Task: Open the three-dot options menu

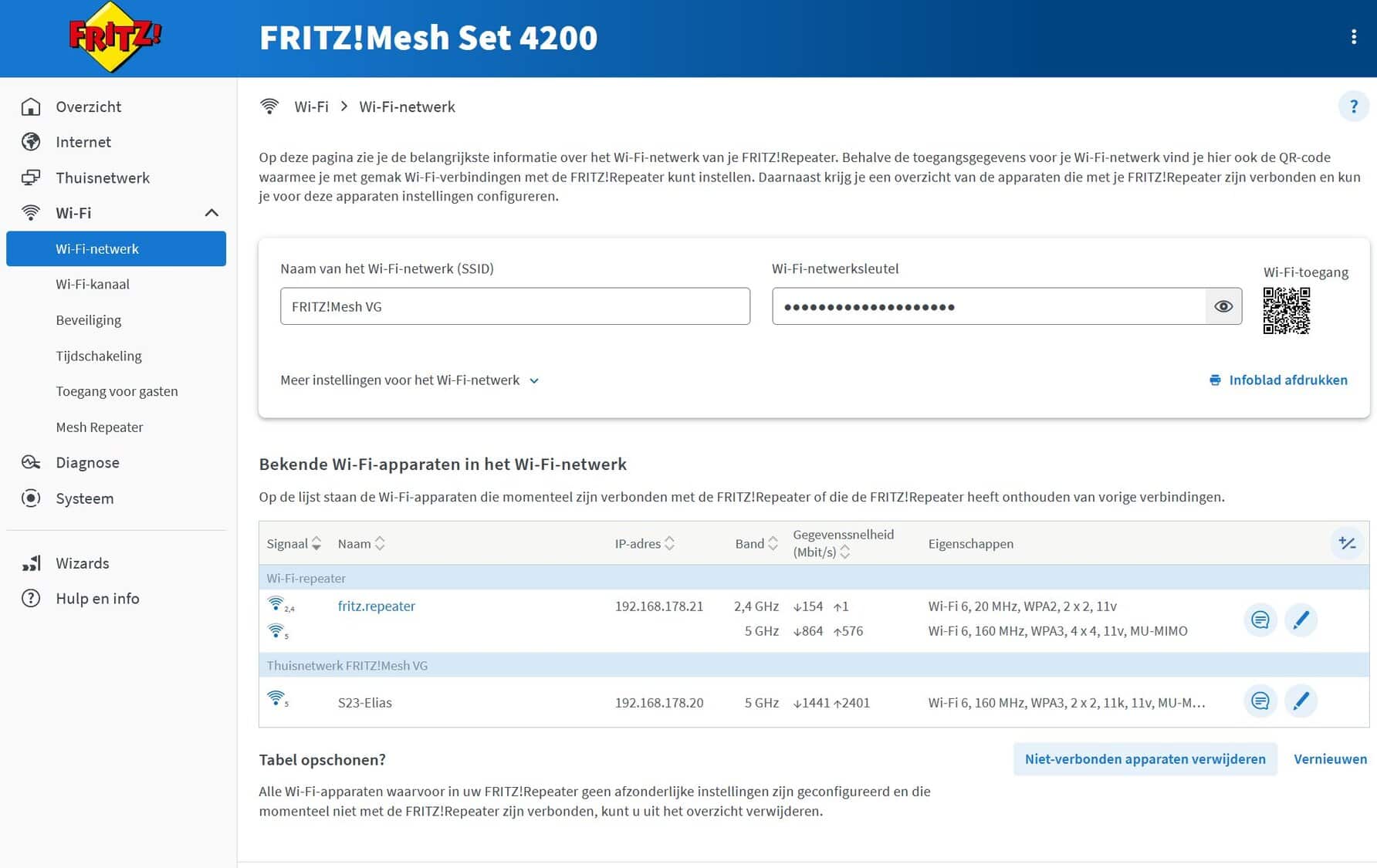Action: (x=1353, y=37)
